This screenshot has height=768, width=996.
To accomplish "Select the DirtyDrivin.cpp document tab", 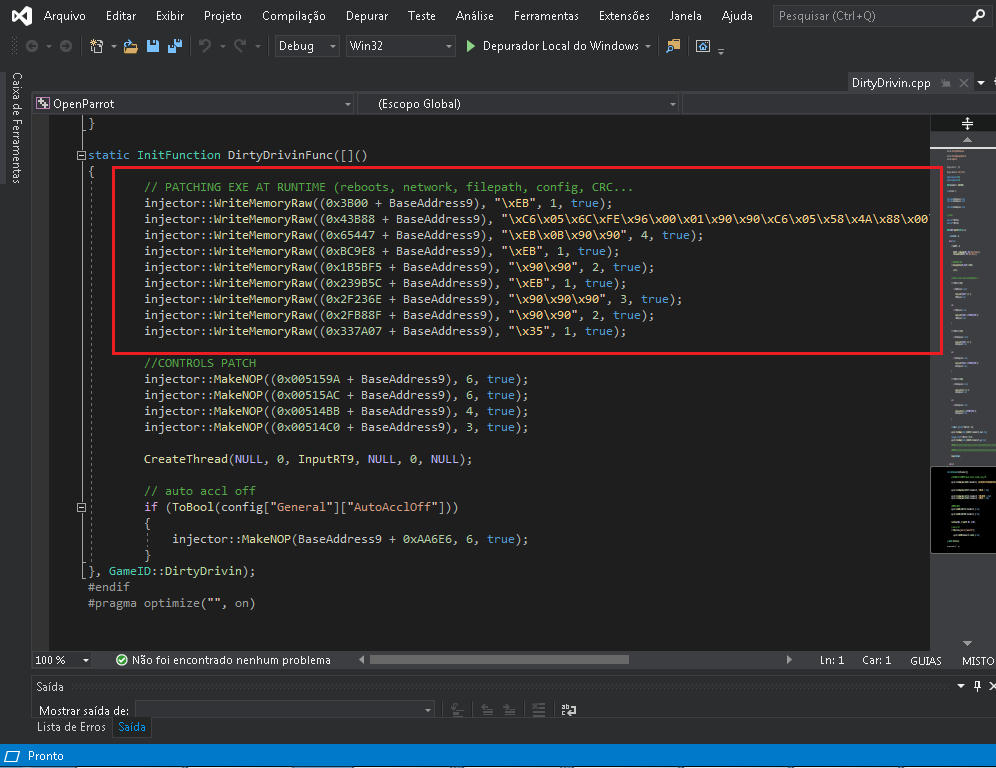I will click(x=891, y=83).
